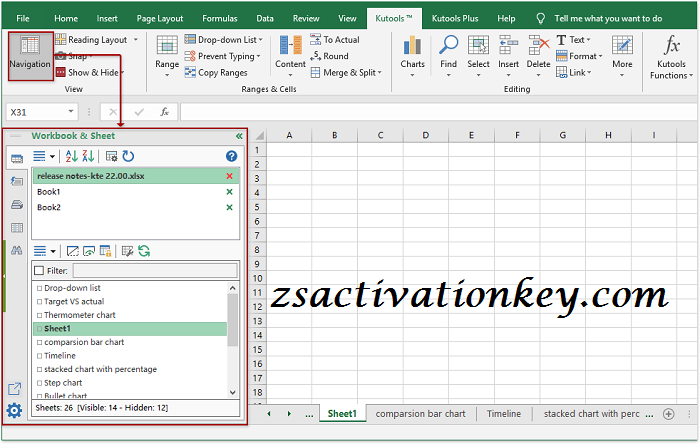Open the Insert tools in Editing group
Viewport: 700px width, 444px height.
pyautogui.click(x=508, y=56)
